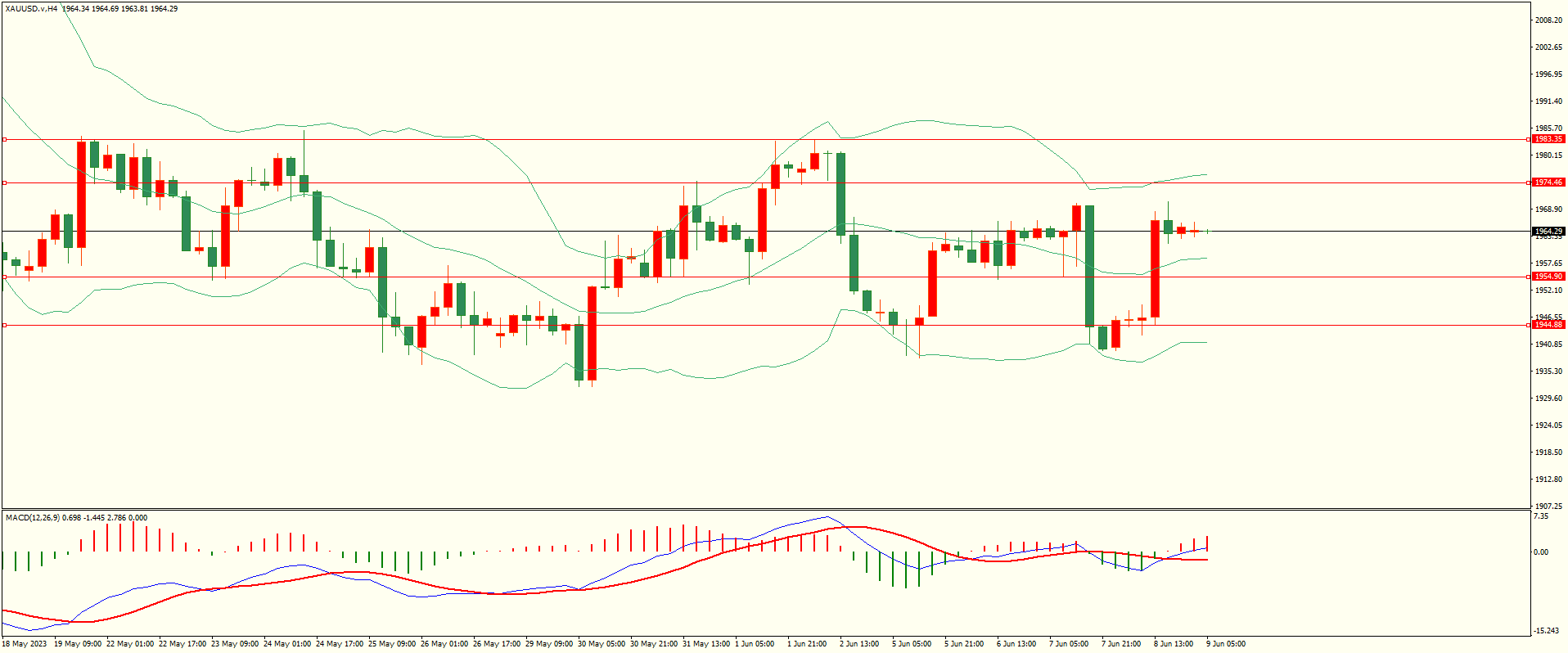Click the 1924.05 price scale label
1568x653 pixels.
pyautogui.click(x=1548, y=426)
